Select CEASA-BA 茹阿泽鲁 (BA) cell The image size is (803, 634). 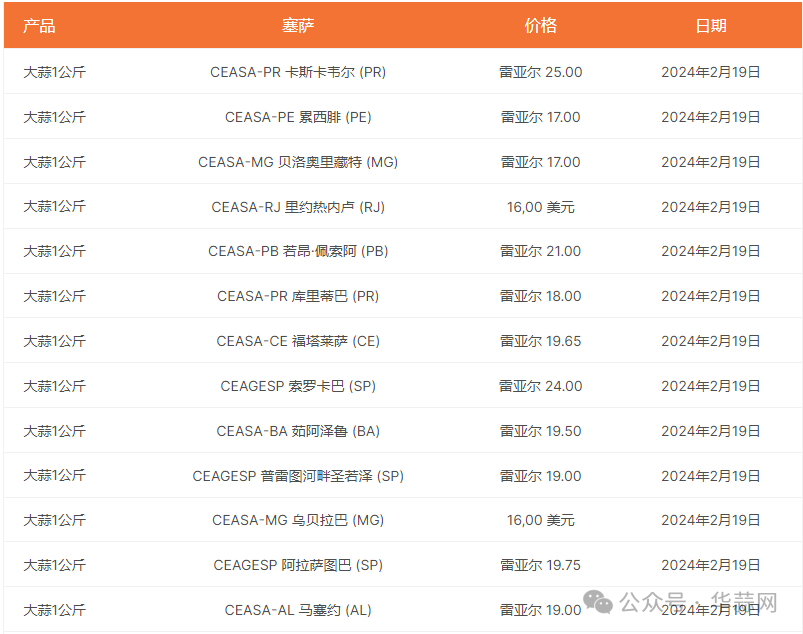click(298, 431)
